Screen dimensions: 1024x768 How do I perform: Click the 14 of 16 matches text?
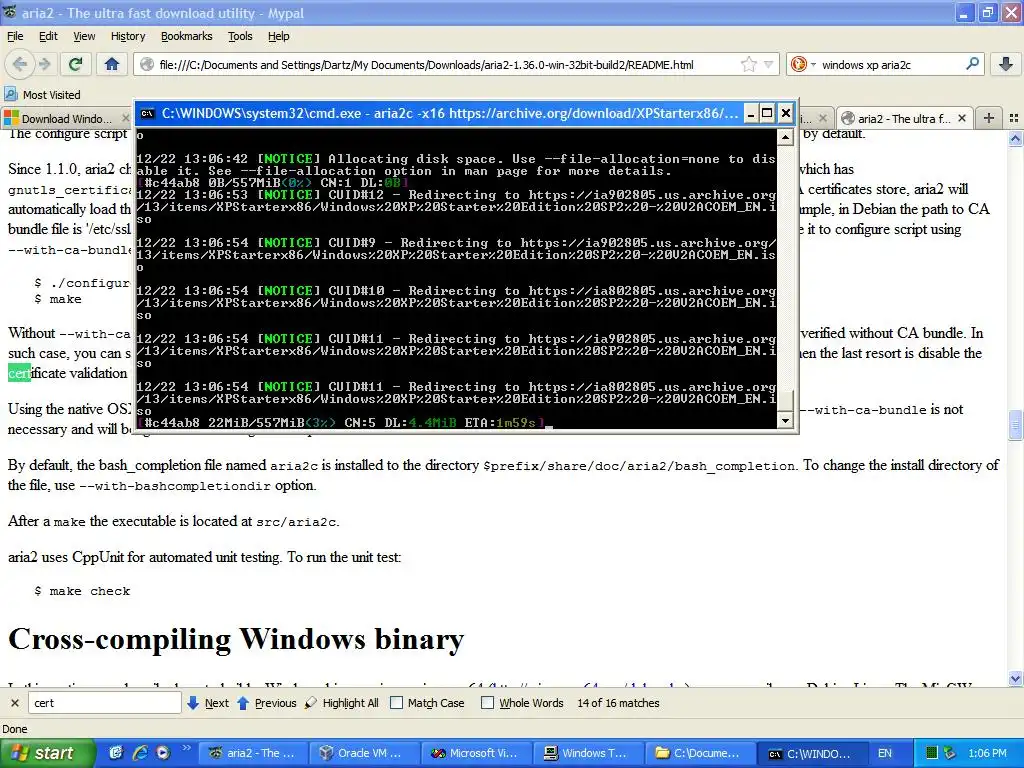coord(618,703)
